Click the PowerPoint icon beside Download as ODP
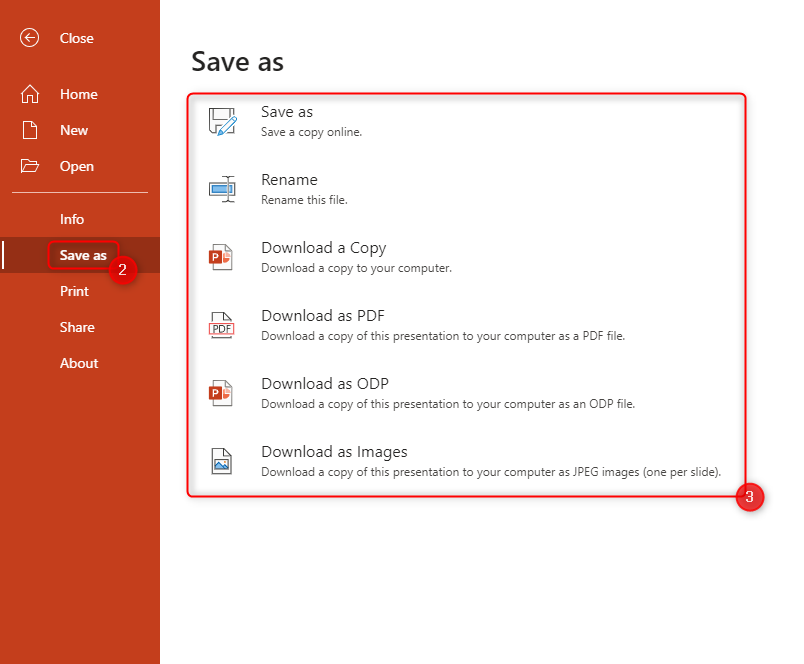Viewport: 804px width, 664px height. coord(221,393)
